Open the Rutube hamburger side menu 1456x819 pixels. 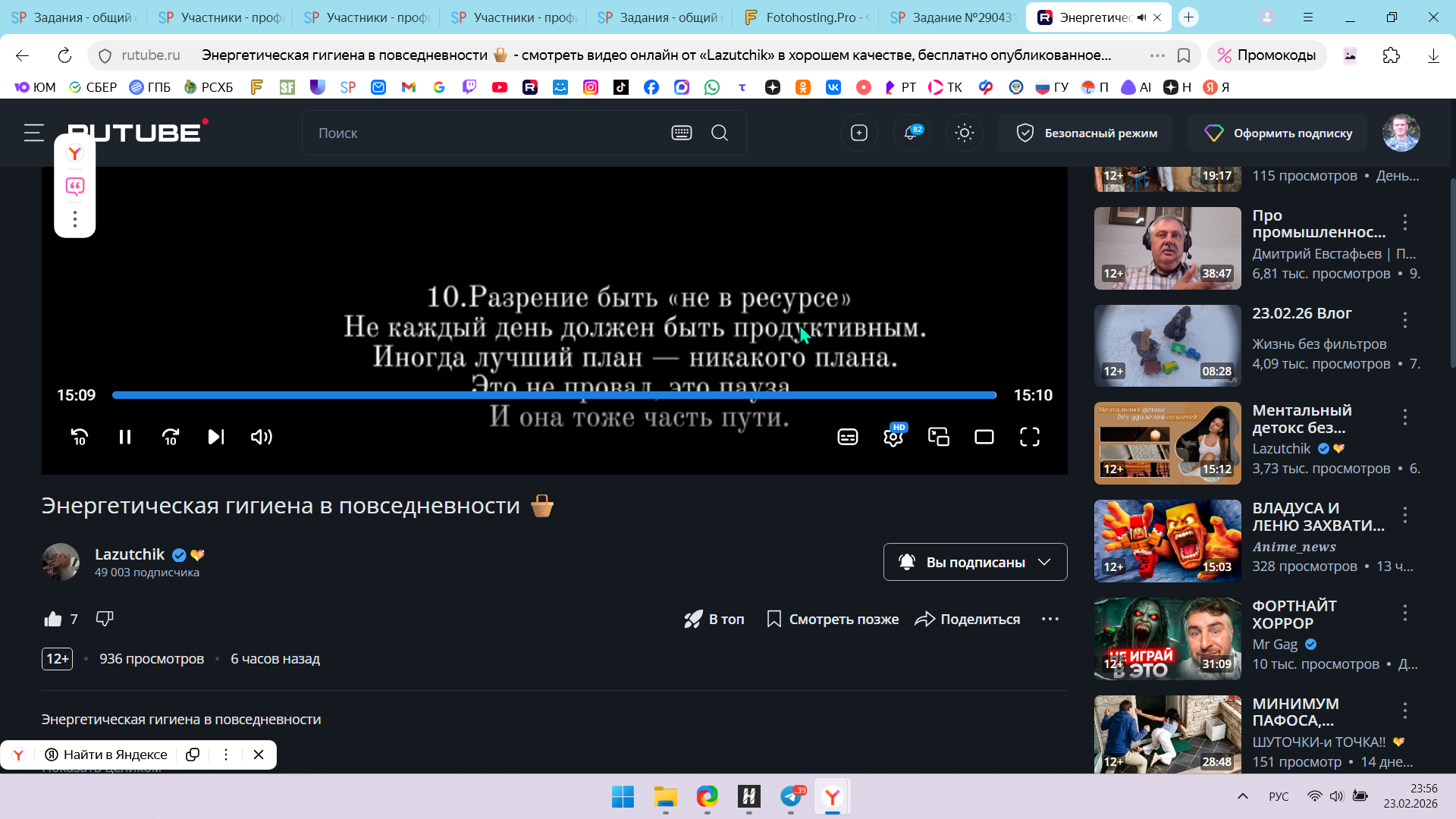tap(34, 133)
